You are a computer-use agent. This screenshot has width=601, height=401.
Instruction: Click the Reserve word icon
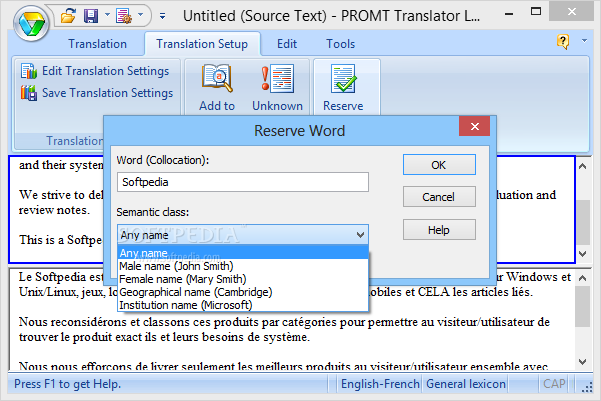(x=343, y=79)
